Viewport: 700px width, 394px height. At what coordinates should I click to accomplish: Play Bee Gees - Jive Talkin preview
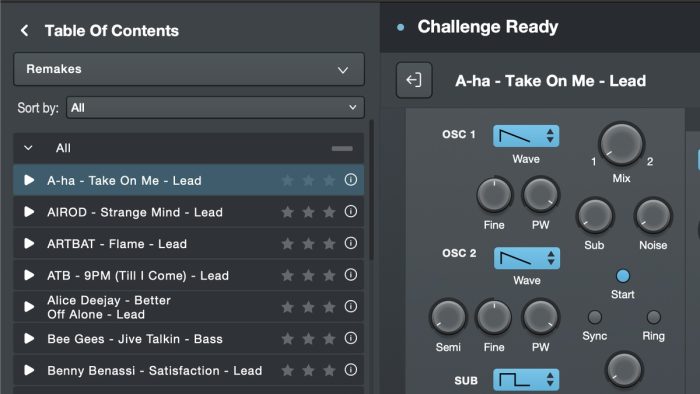pyautogui.click(x=29, y=338)
